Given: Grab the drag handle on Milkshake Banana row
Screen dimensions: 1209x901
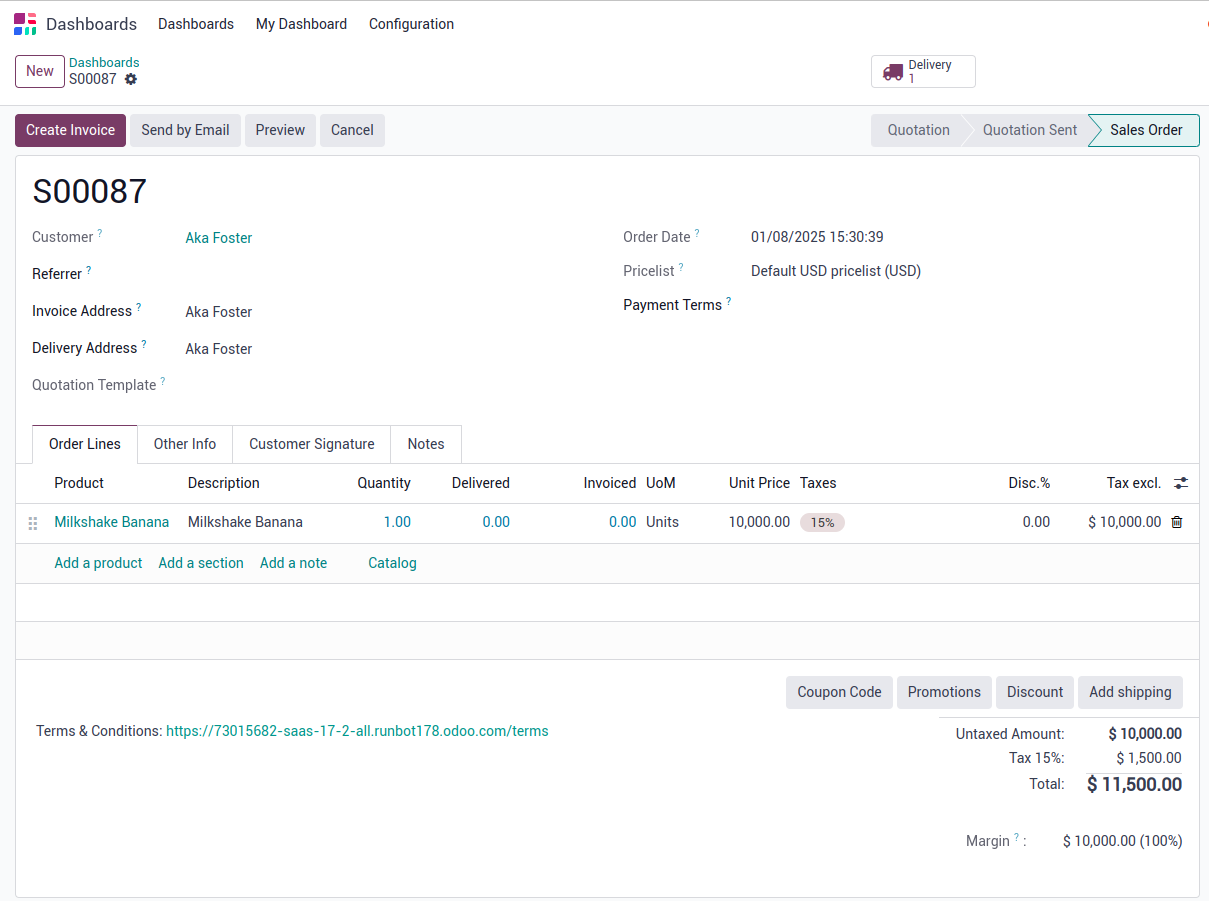Looking at the screenshot, I should [x=33, y=523].
